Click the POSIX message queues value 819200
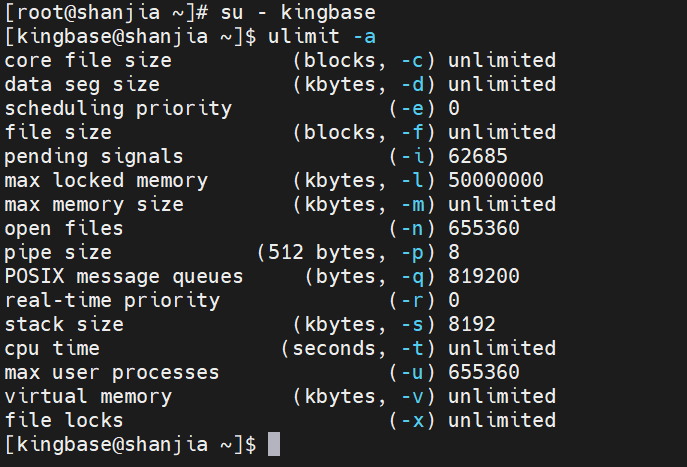 (484, 277)
